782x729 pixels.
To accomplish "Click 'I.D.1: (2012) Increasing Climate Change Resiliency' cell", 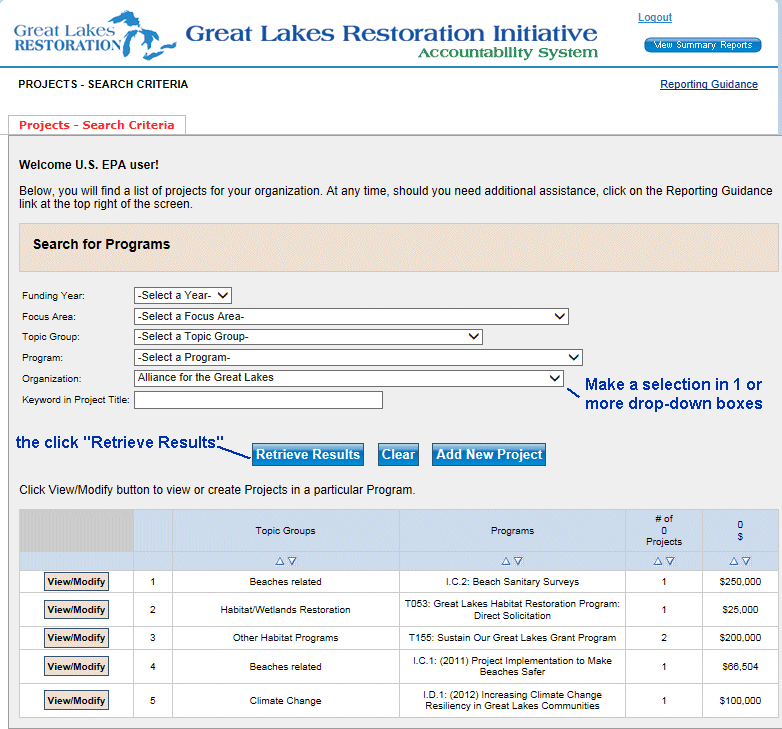I will pos(512,700).
